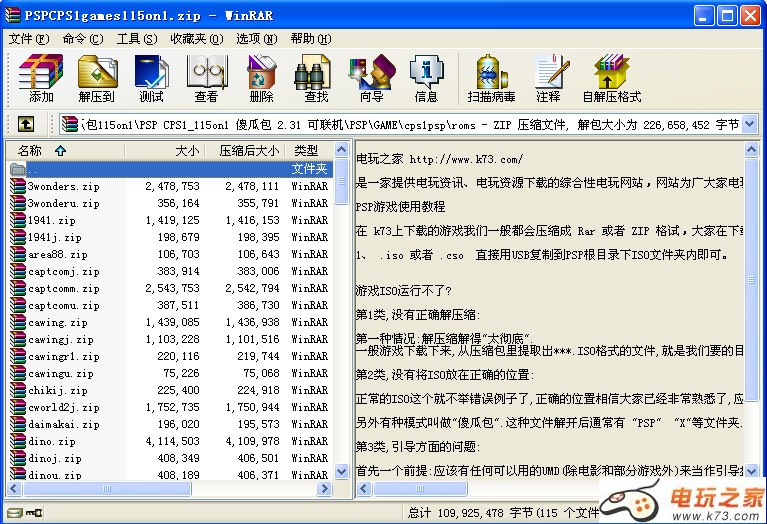
Task: Sort by 压缩后大小 column header
Action: [249, 150]
